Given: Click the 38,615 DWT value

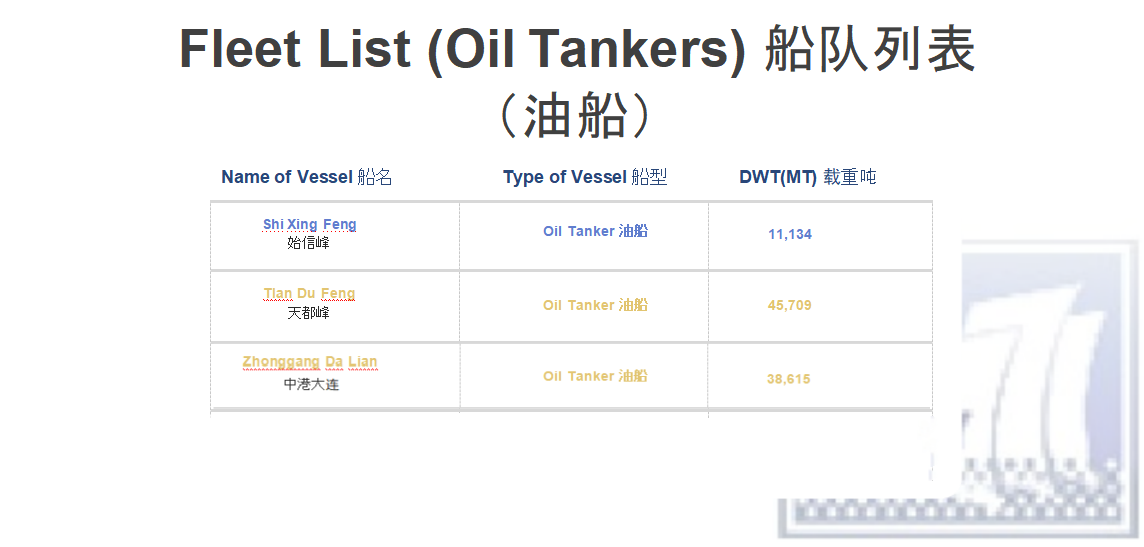Looking at the screenshot, I should (789, 379).
